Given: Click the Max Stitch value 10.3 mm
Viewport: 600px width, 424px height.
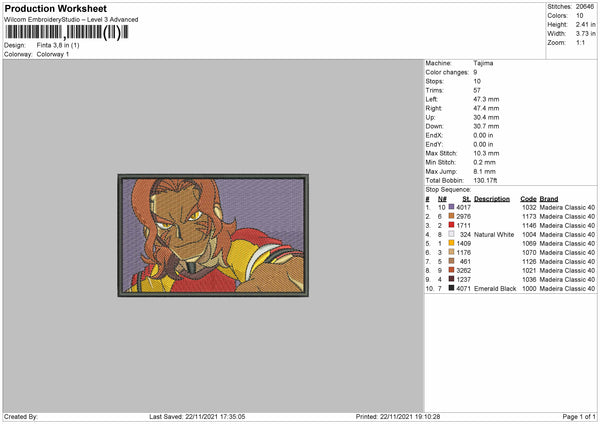Looking at the screenshot, I should pyautogui.click(x=486, y=153).
